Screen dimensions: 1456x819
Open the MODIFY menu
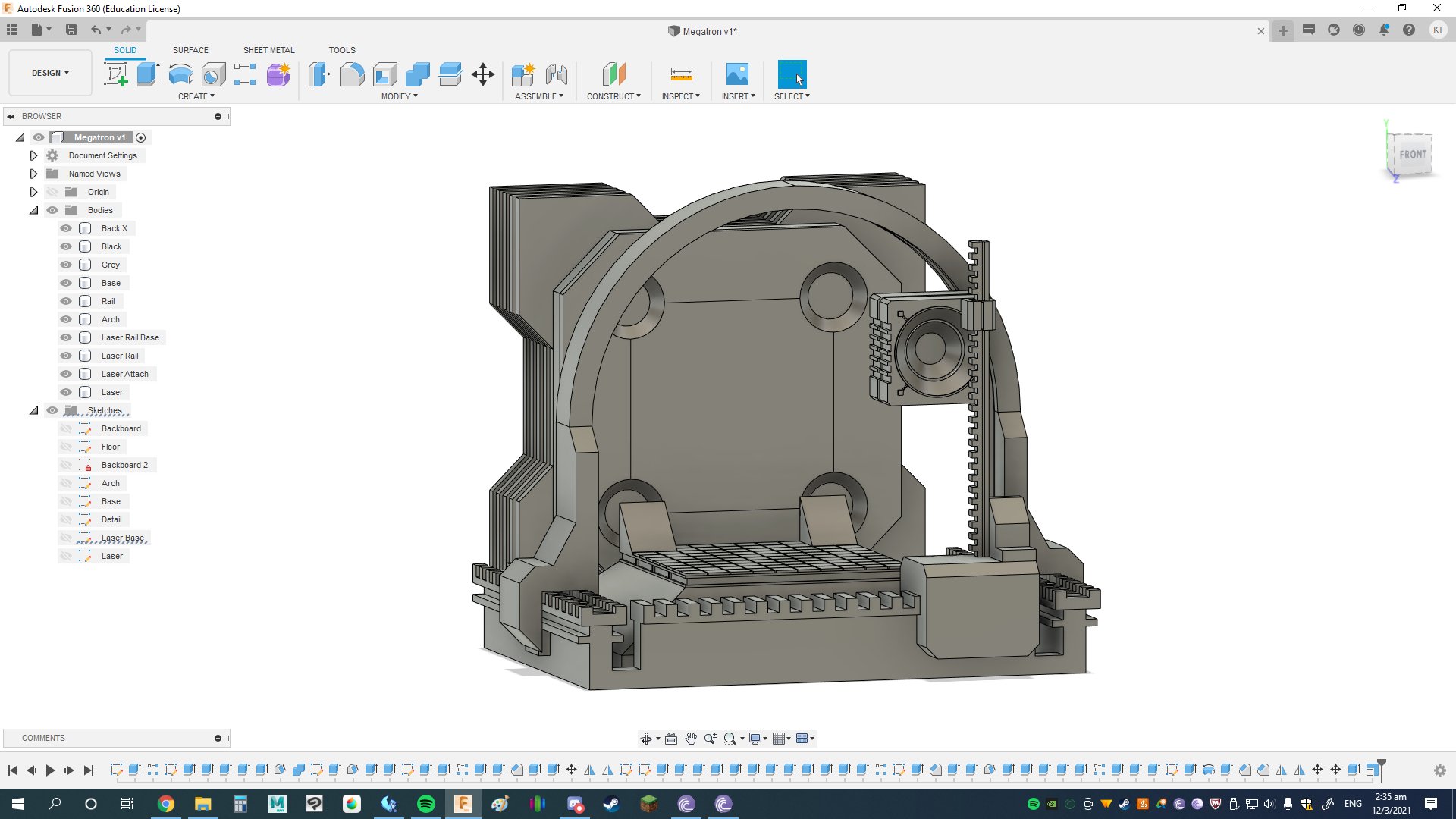coord(399,96)
